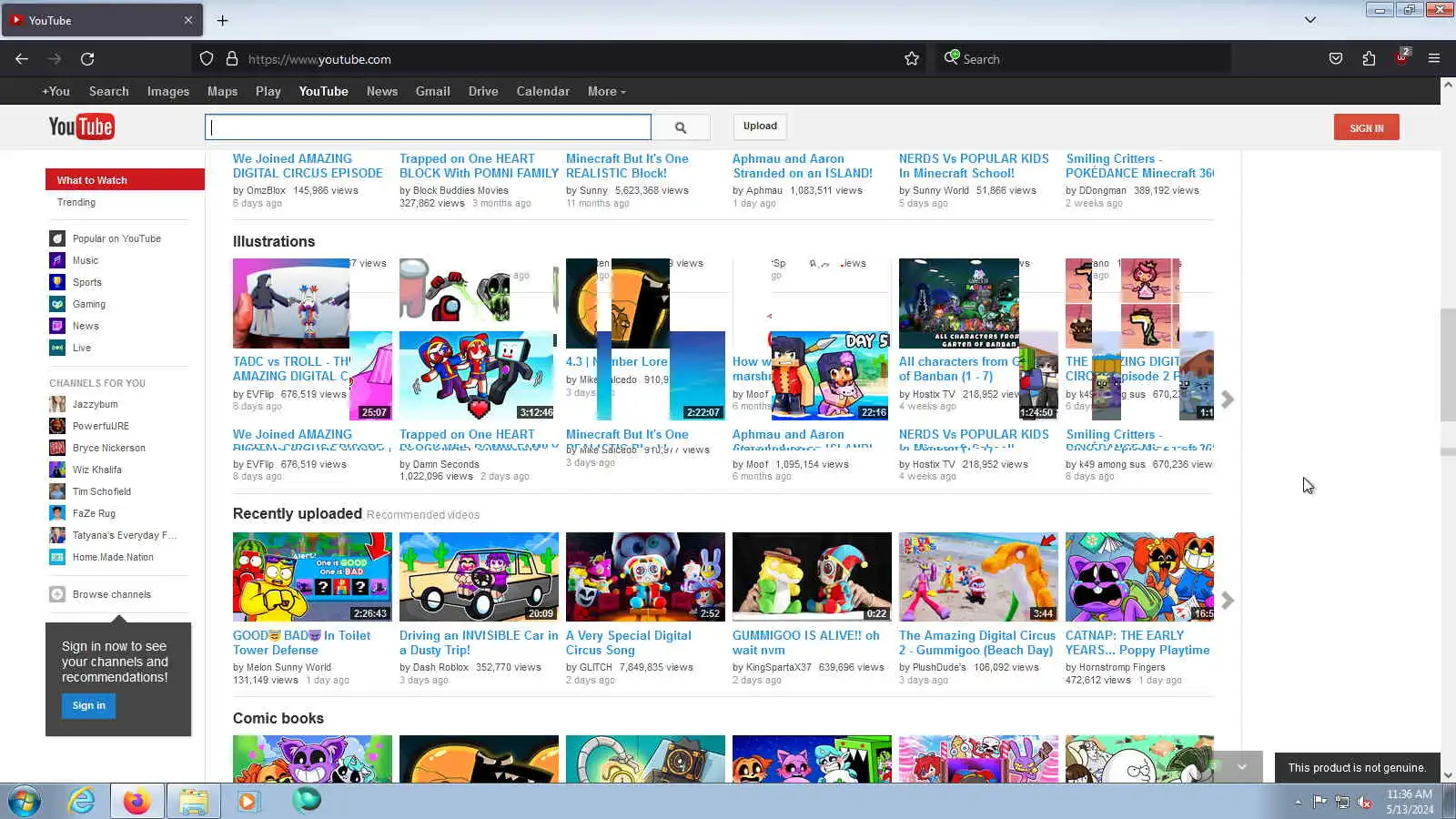
Task: Open Windows Media Player from taskbar
Action: pyautogui.click(x=248, y=801)
